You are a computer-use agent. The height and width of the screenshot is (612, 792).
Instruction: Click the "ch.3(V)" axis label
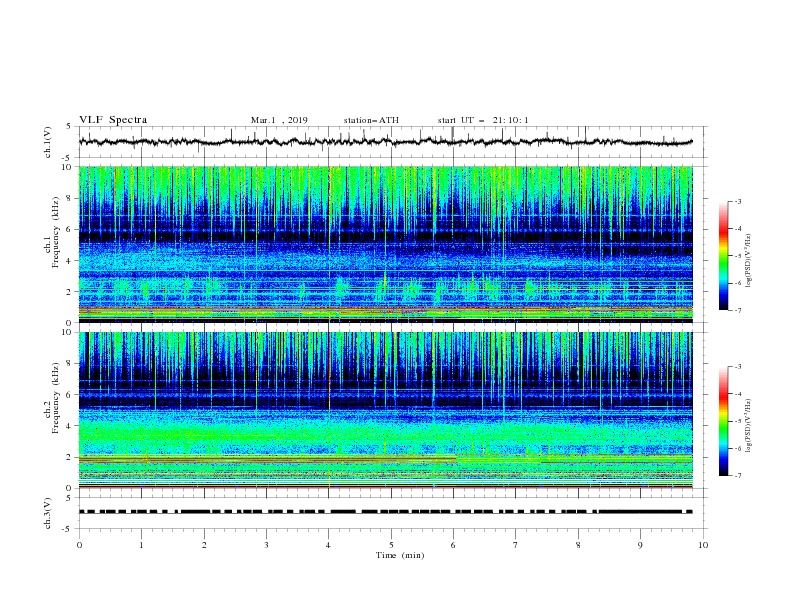48,513
